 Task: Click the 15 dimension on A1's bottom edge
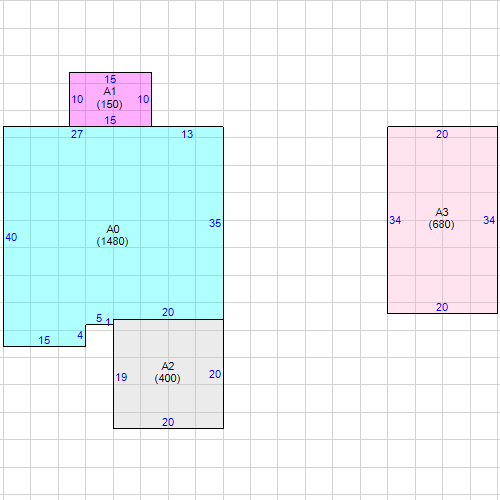click(x=110, y=120)
